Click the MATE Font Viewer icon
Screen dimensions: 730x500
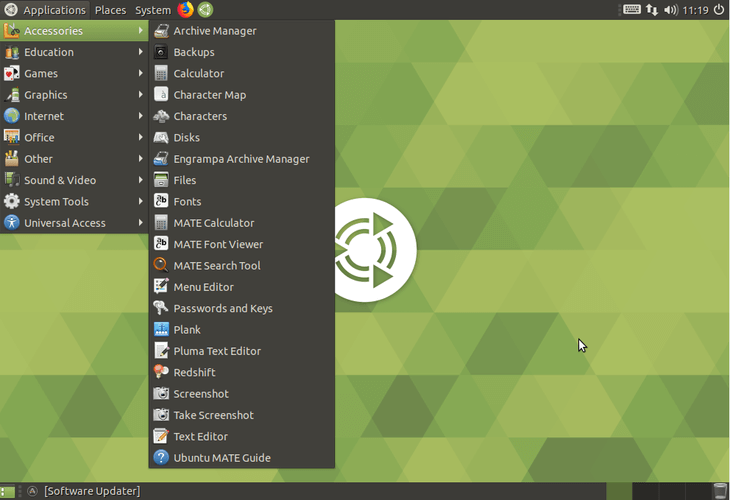point(161,244)
